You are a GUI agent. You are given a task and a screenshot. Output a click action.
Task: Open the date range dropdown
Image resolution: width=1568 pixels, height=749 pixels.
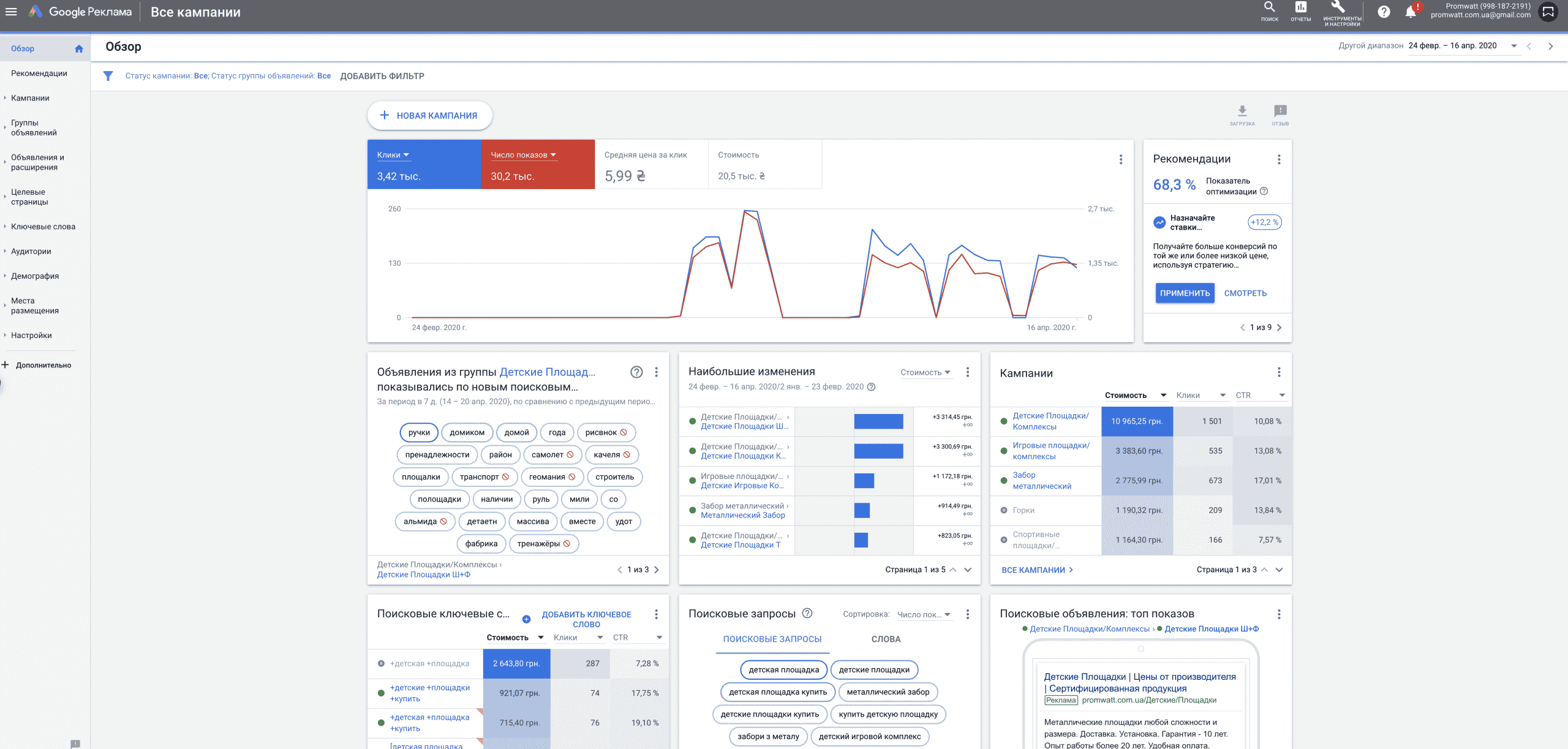click(x=1463, y=46)
